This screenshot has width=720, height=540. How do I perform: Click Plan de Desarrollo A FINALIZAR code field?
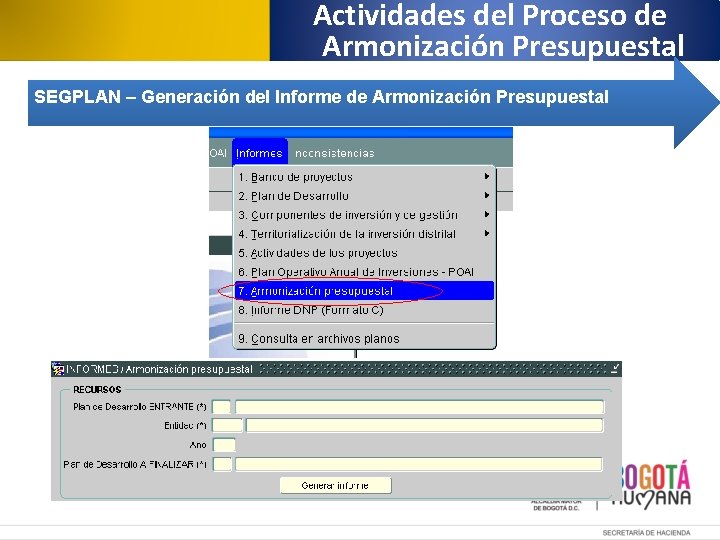pos(222,464)
